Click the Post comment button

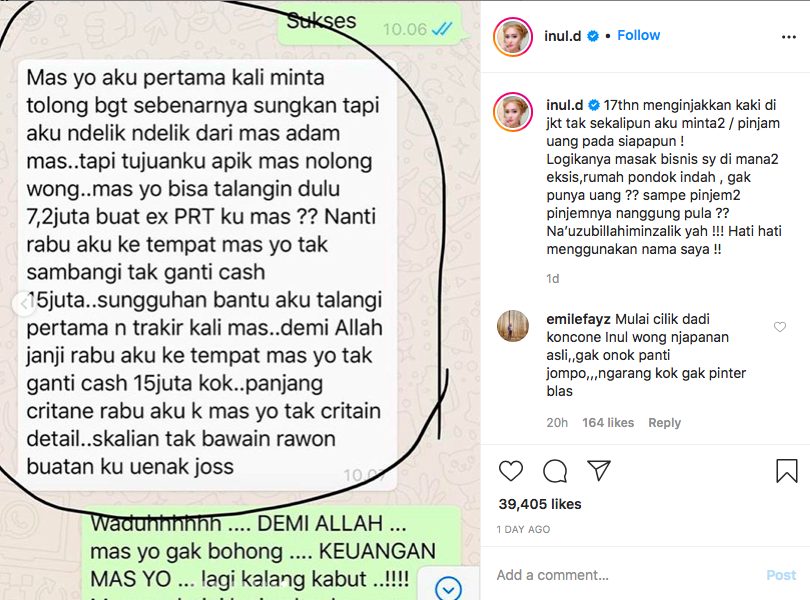click(x=781, y=575)
